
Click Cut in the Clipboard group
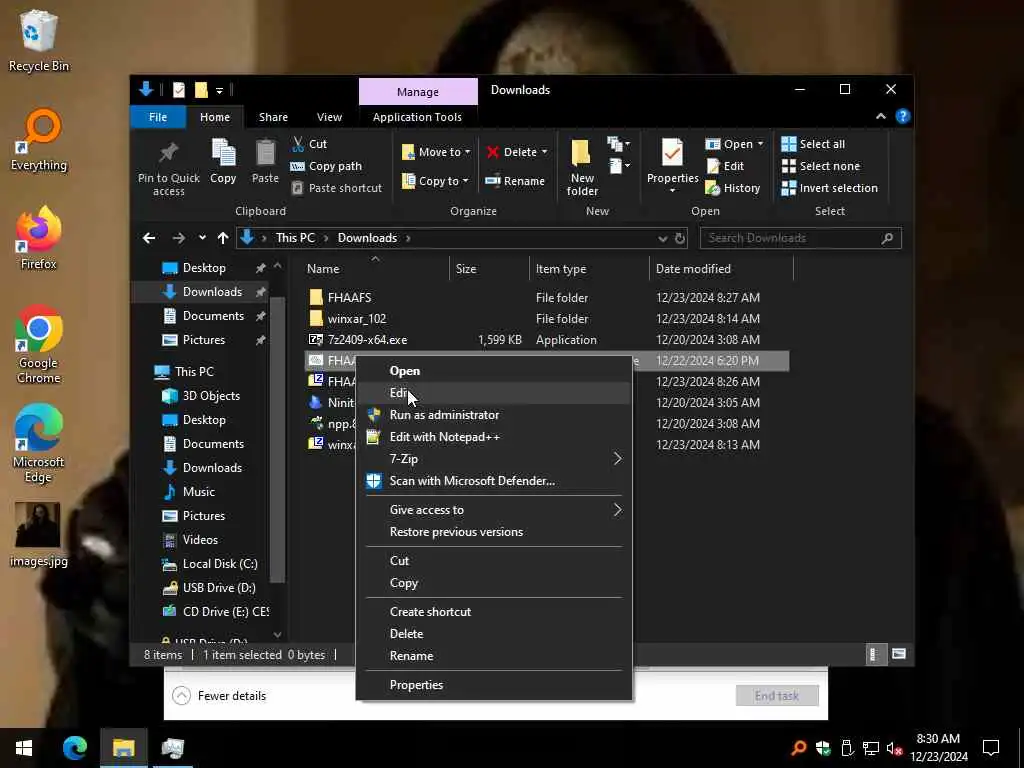pyautogui.click(x=310, y=144)
